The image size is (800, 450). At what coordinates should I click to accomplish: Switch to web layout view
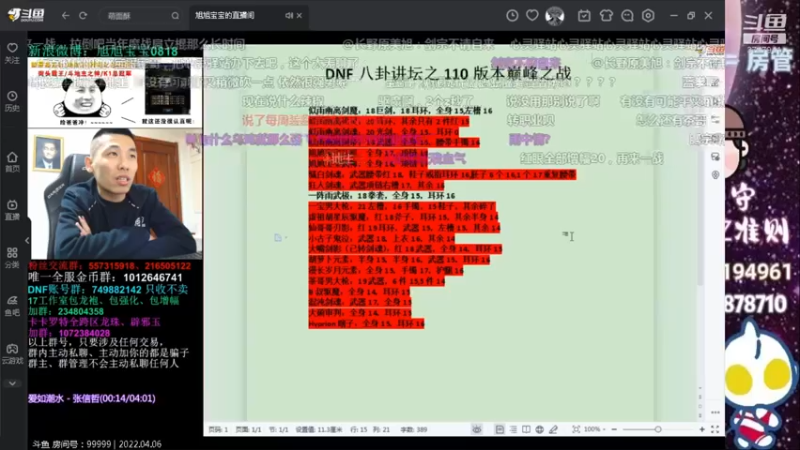tap(540, 430)
